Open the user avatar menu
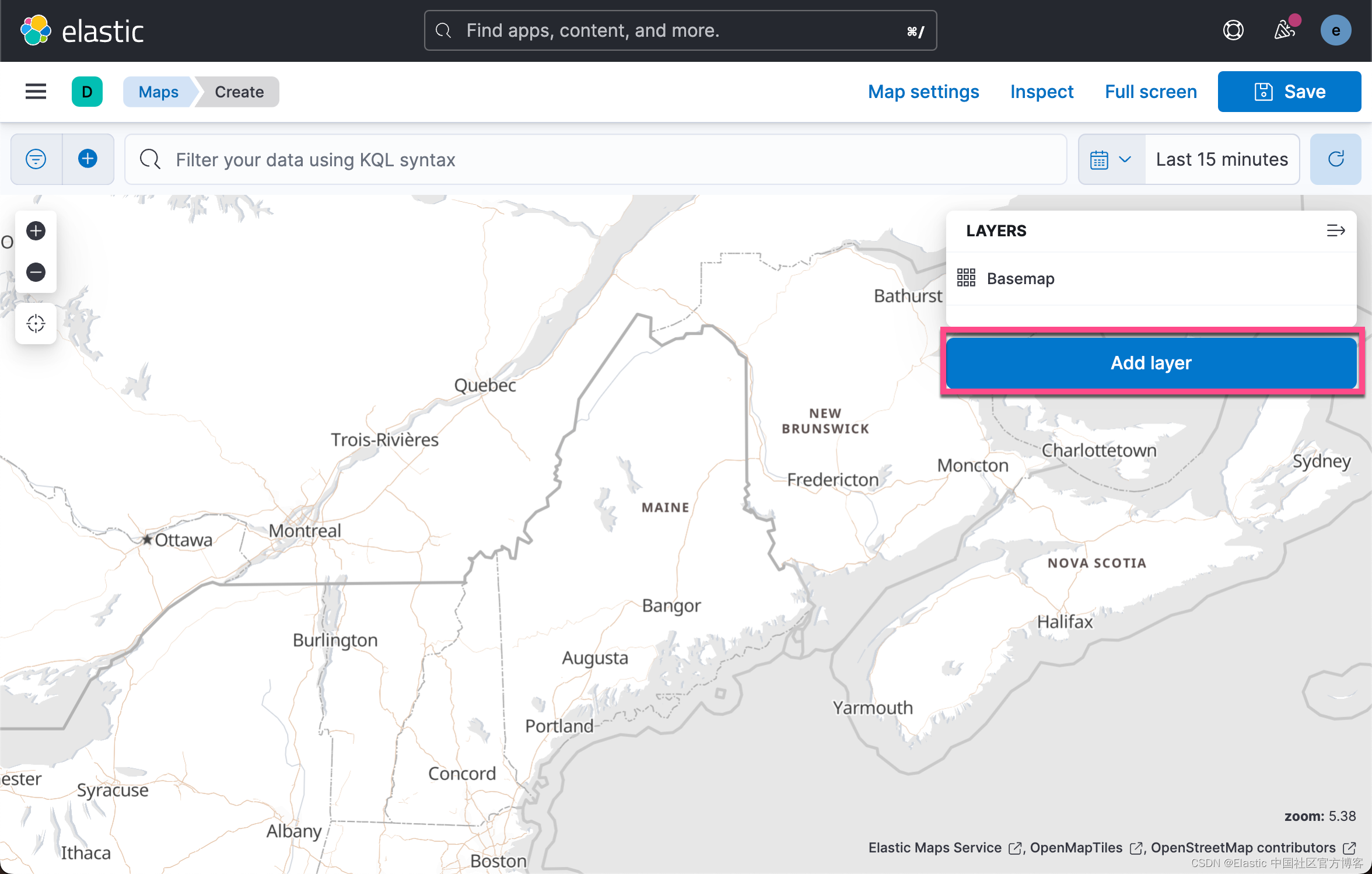The height and width of the screenshot is (874, 1372). (1336, 30)
